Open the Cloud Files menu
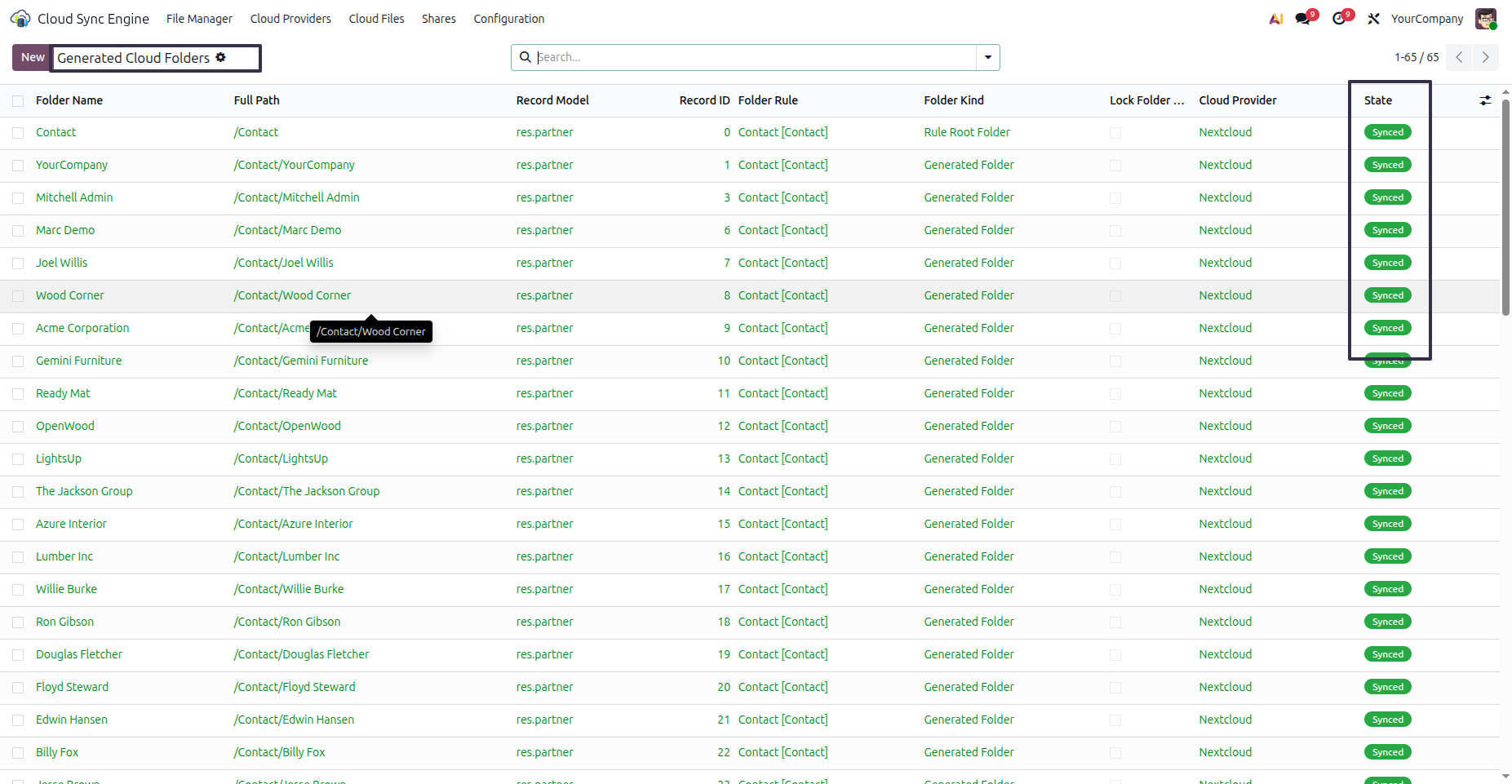Screen dimensions: 1512x784 376,19
